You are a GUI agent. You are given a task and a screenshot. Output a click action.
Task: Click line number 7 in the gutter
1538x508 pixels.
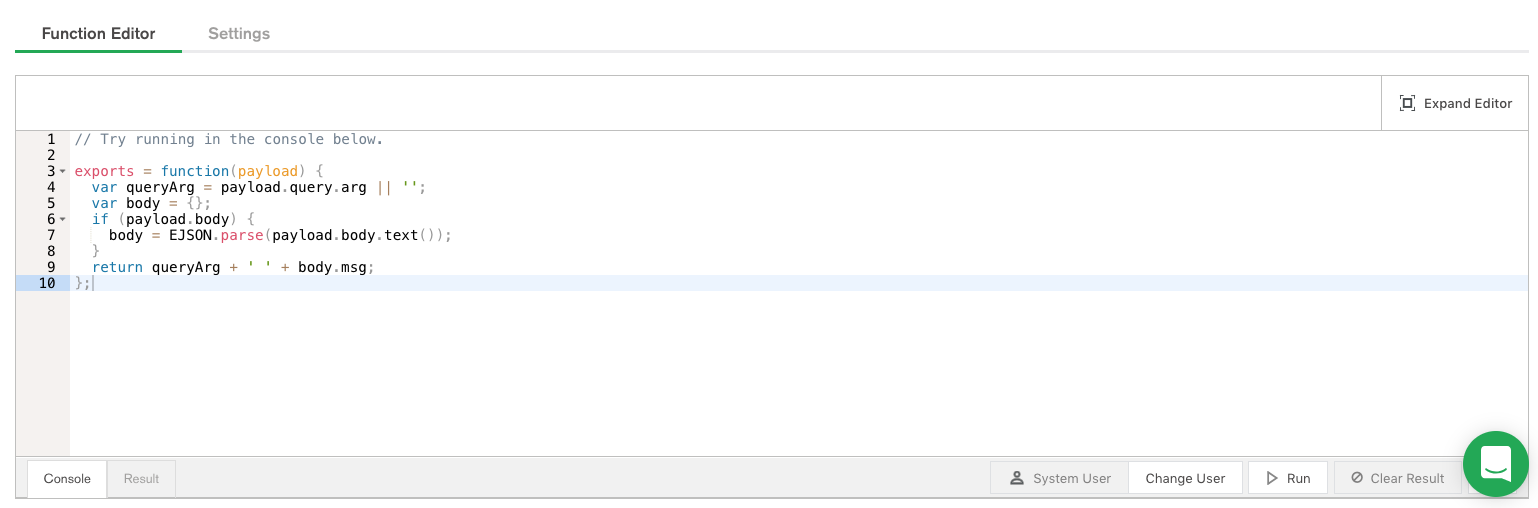click(x=50, y=235)
